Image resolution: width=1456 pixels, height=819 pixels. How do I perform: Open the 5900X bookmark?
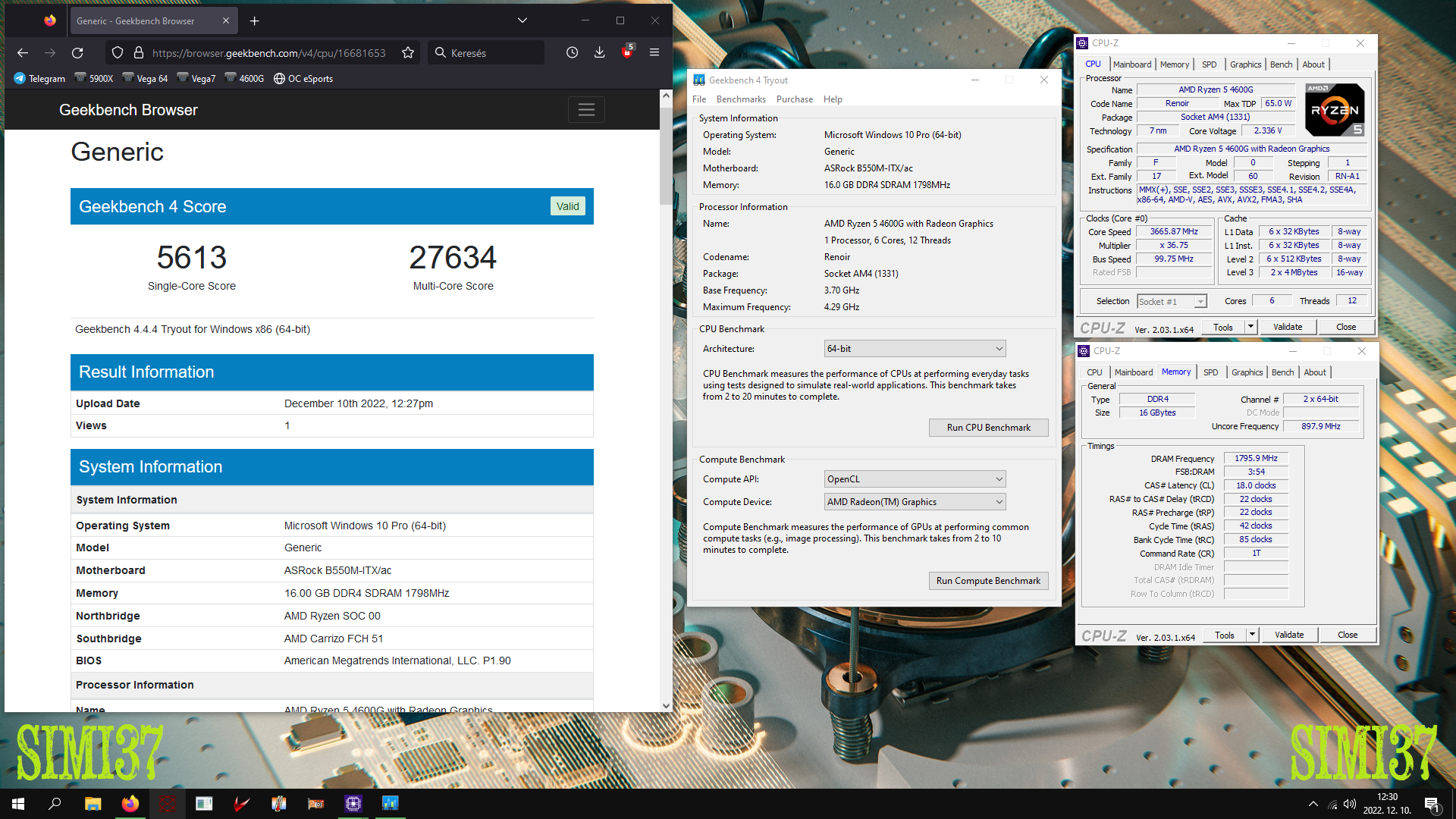[x=94, y=78]
